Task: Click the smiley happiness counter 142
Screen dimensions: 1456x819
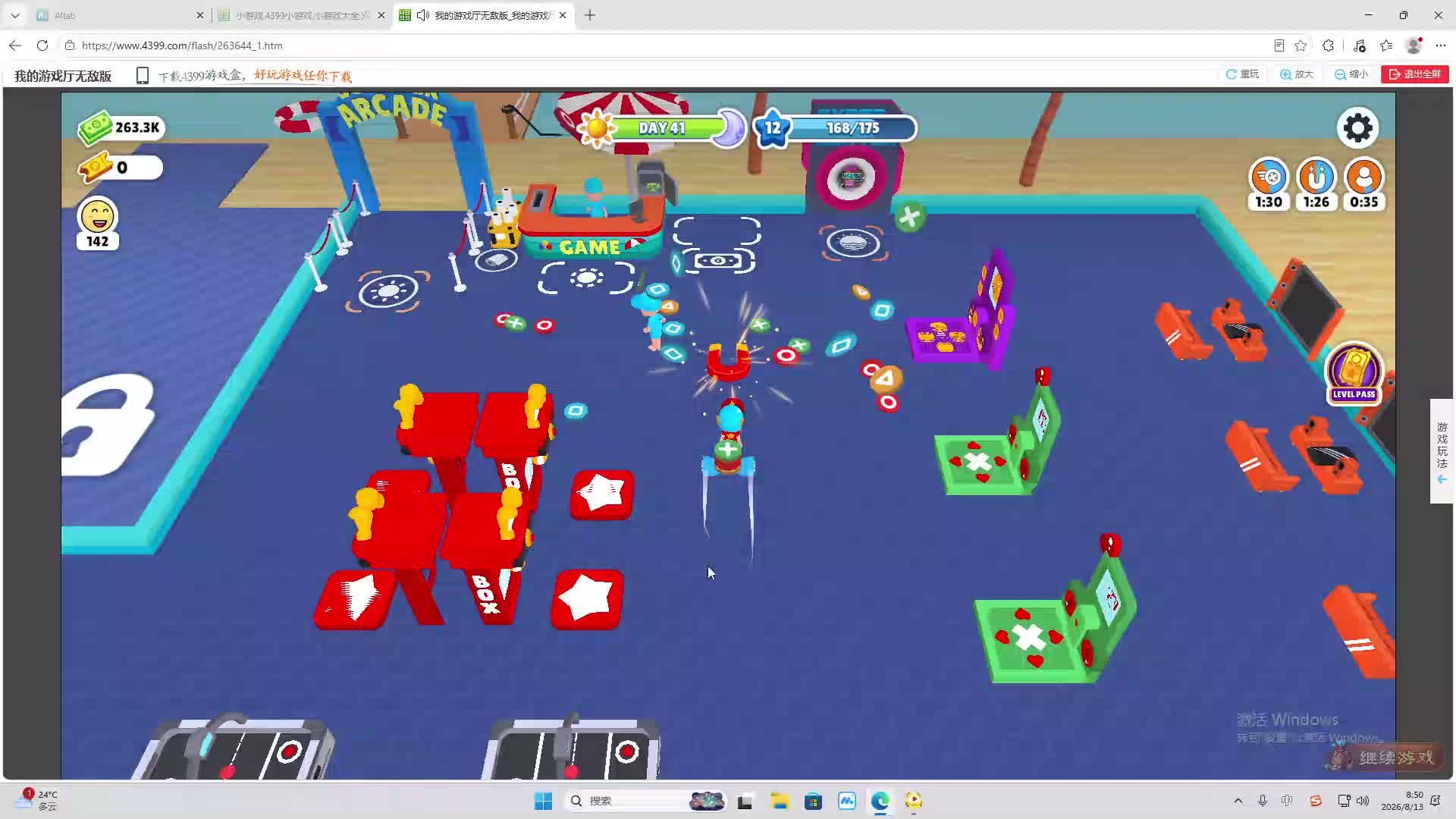Action: tap(98, 224)
